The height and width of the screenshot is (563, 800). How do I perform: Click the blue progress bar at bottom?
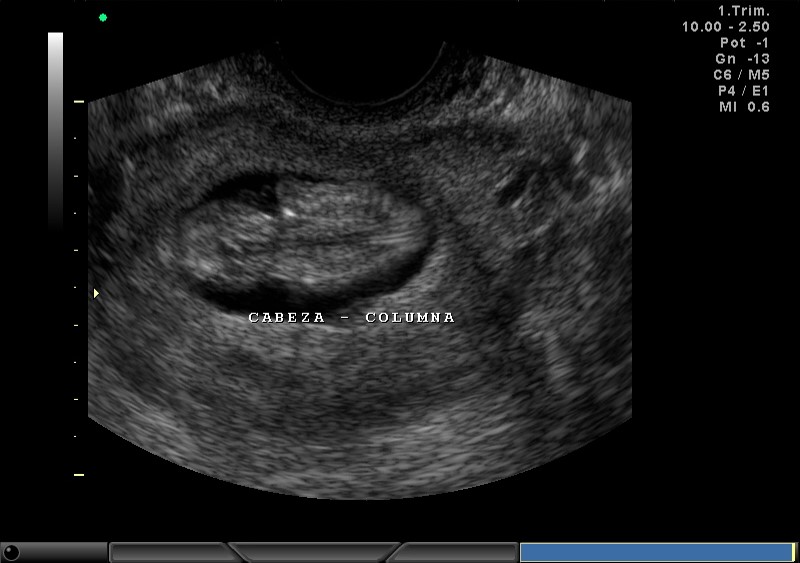pyautogui.click(x=655, y=552)
